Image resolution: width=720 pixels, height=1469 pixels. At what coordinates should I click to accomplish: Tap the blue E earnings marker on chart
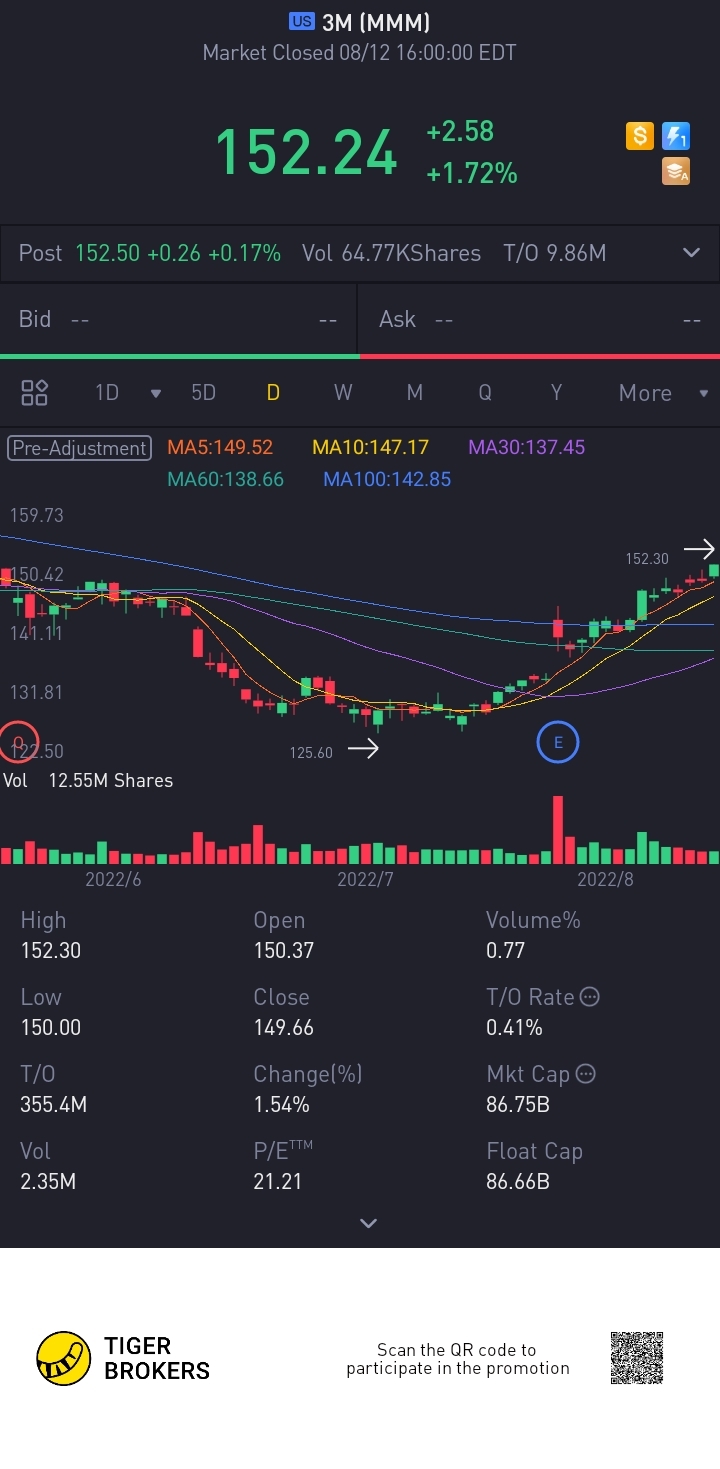[558, 742]
